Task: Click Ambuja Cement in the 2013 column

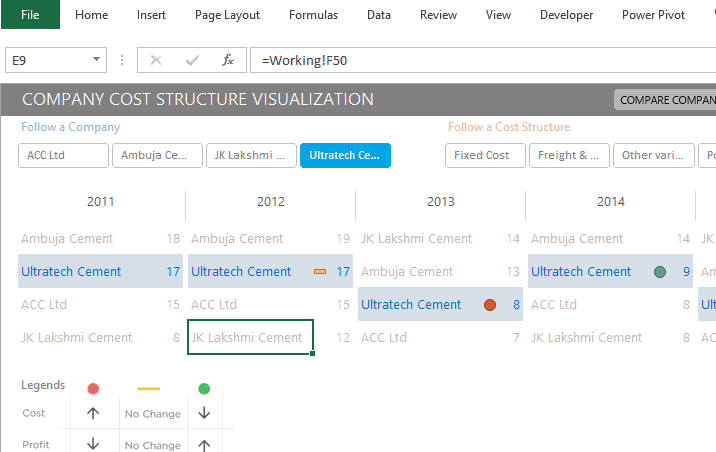Action: click(x=407, y=271)
